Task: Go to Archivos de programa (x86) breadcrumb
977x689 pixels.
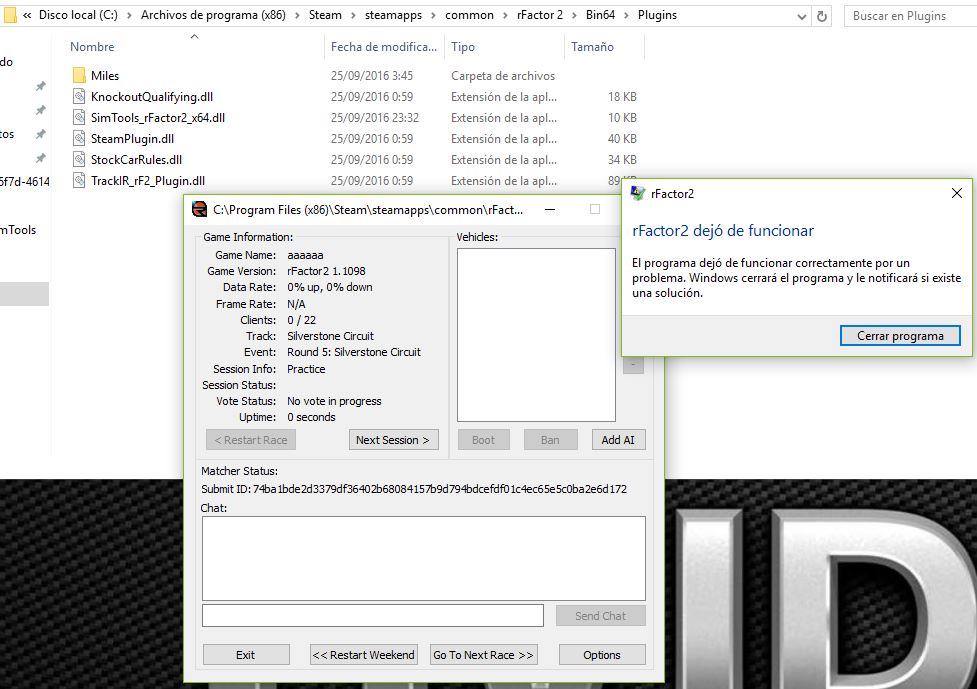Action: (213, 15)
